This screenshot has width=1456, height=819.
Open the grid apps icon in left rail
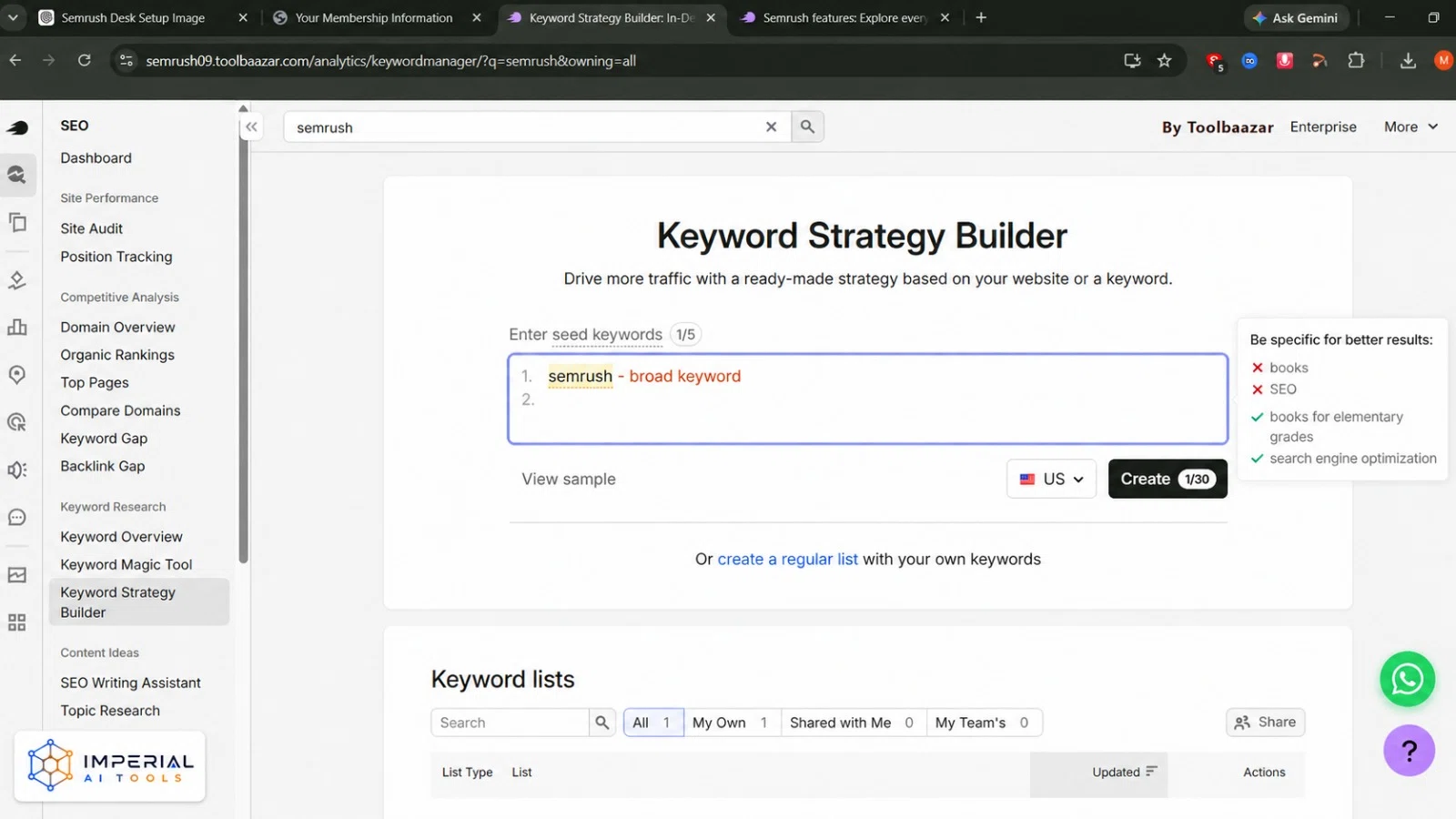[x=17, y=622]
